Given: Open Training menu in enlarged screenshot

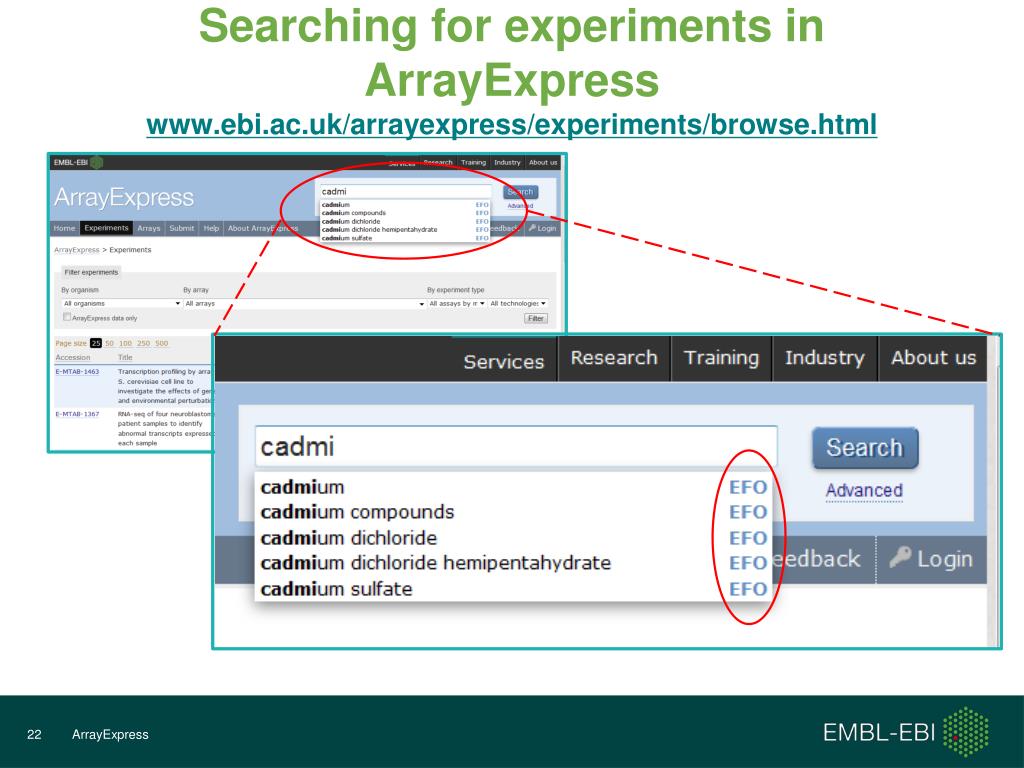Looking at the screenshot, I should pyautogui.click(x=721, y=357).
